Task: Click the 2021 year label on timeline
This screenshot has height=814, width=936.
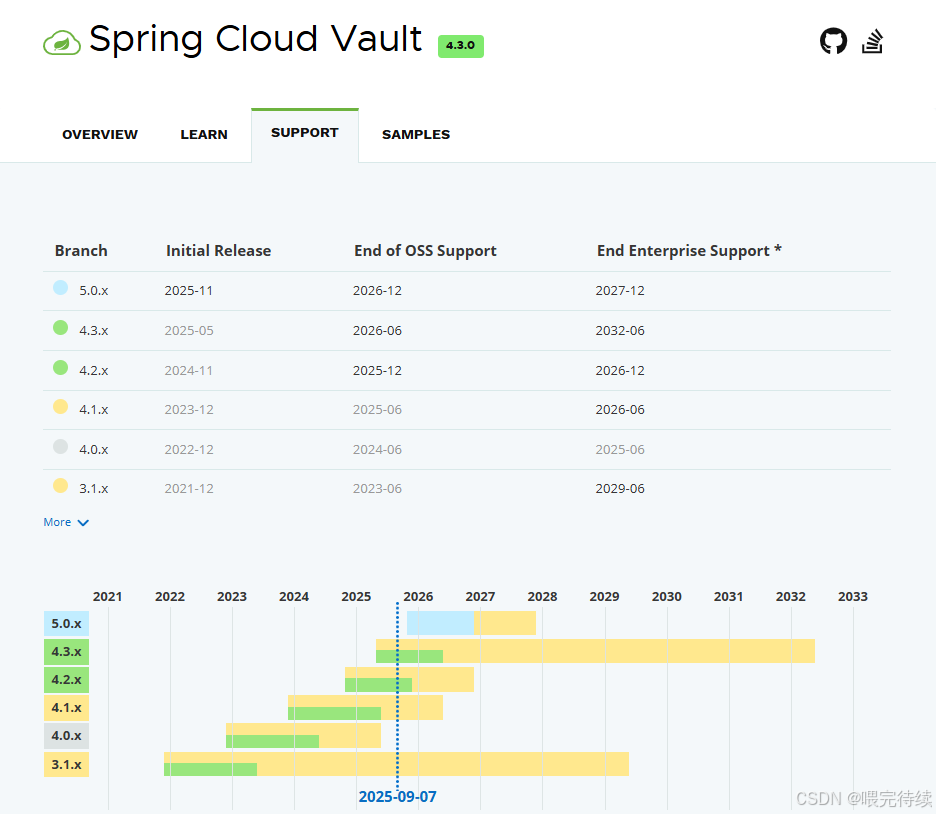Action: click(x=107, y=597)
